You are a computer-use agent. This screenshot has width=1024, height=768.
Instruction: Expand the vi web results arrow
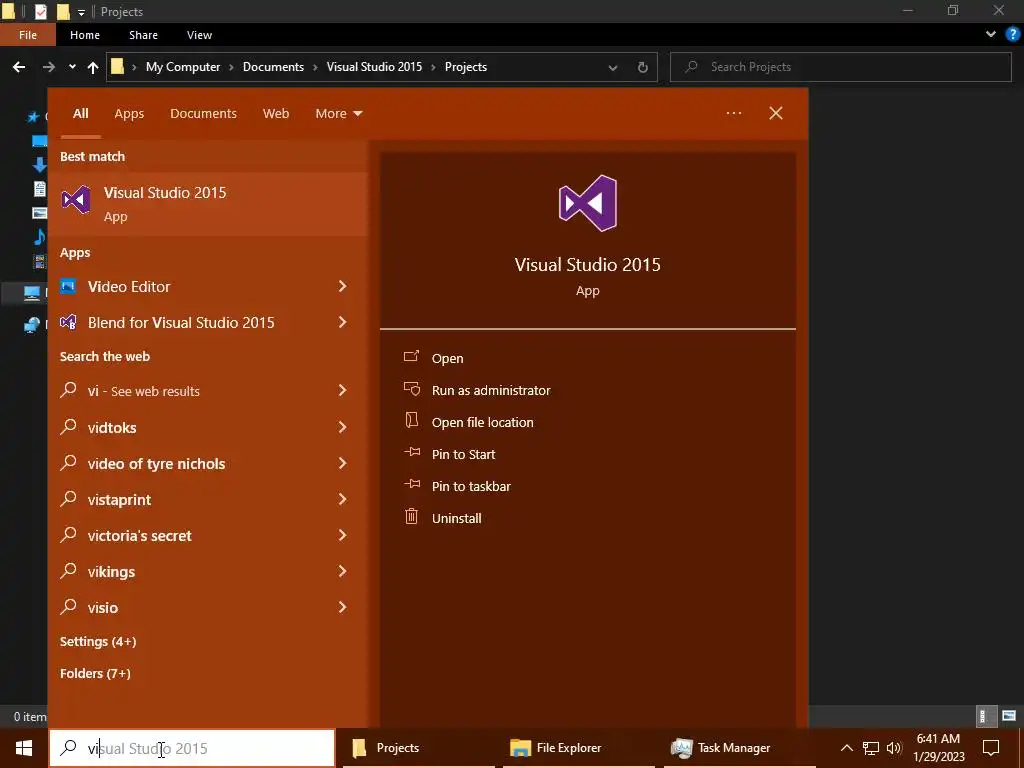[x=342, y=391]
